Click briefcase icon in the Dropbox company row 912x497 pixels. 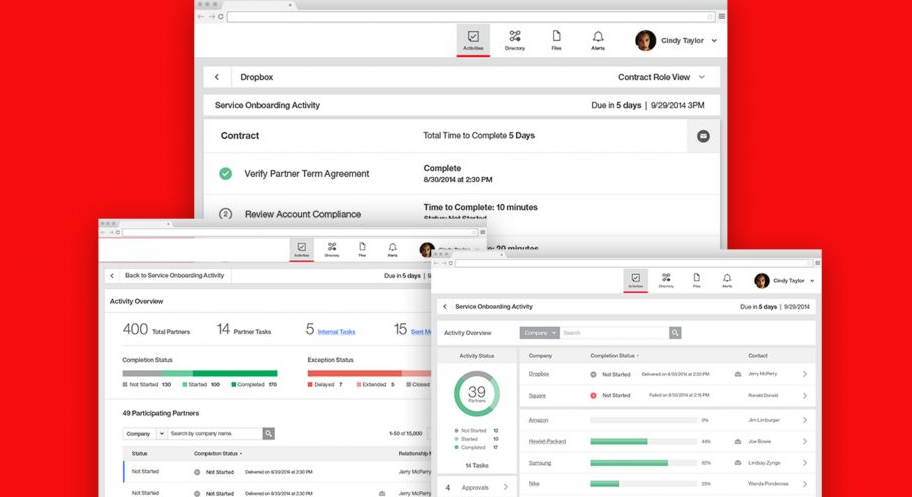[738, 374]
